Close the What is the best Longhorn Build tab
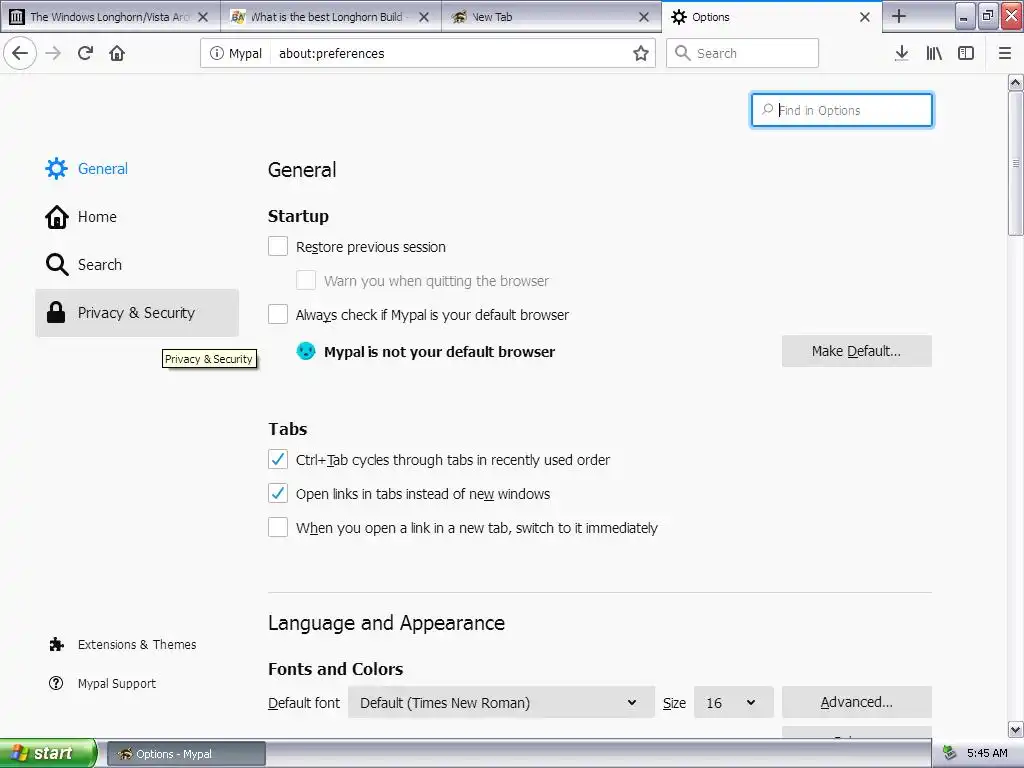 coord(424,17)
